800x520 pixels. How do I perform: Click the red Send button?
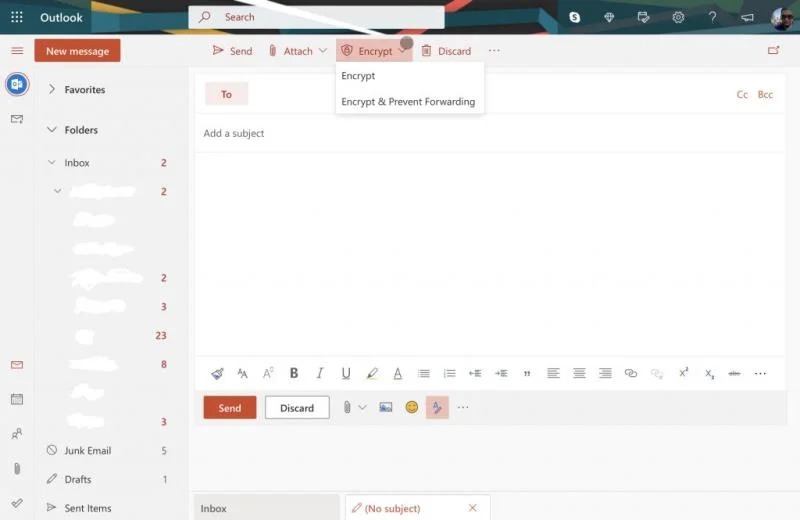click(230, 407)
